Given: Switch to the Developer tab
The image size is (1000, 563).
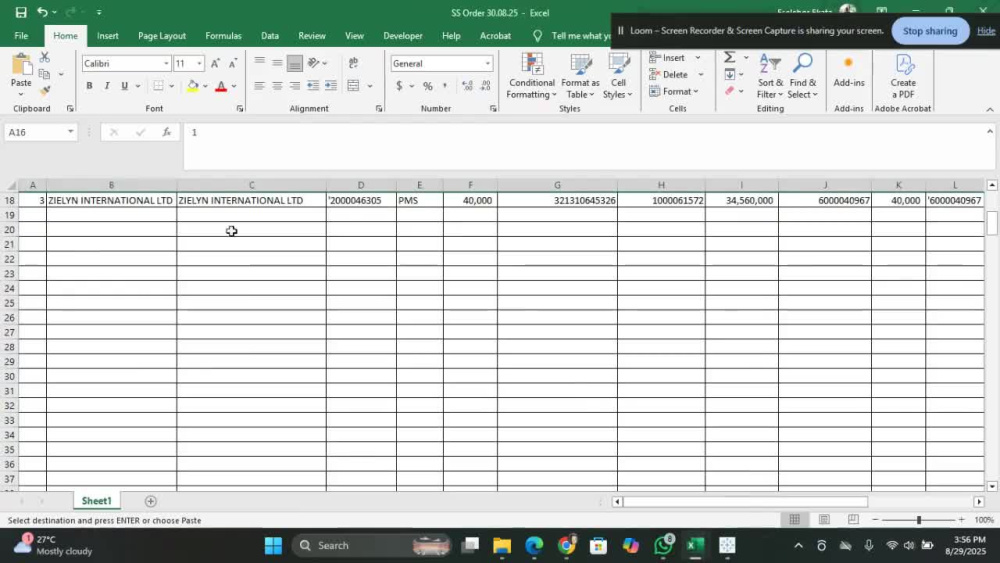Looking at the screenshot, I should (402, 36).
